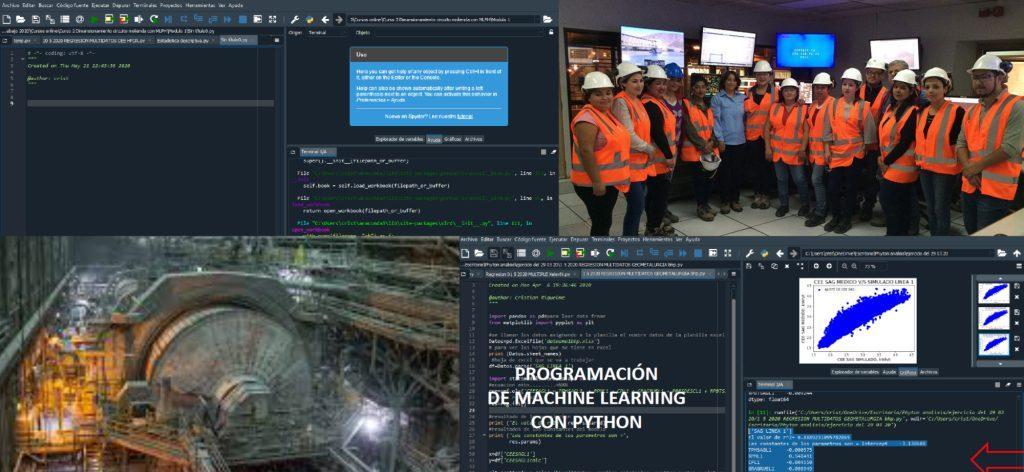Zoom in magnifier in Plots toolbar
The width and height of the screenshot is (1024, 472).
pos(854,266)
